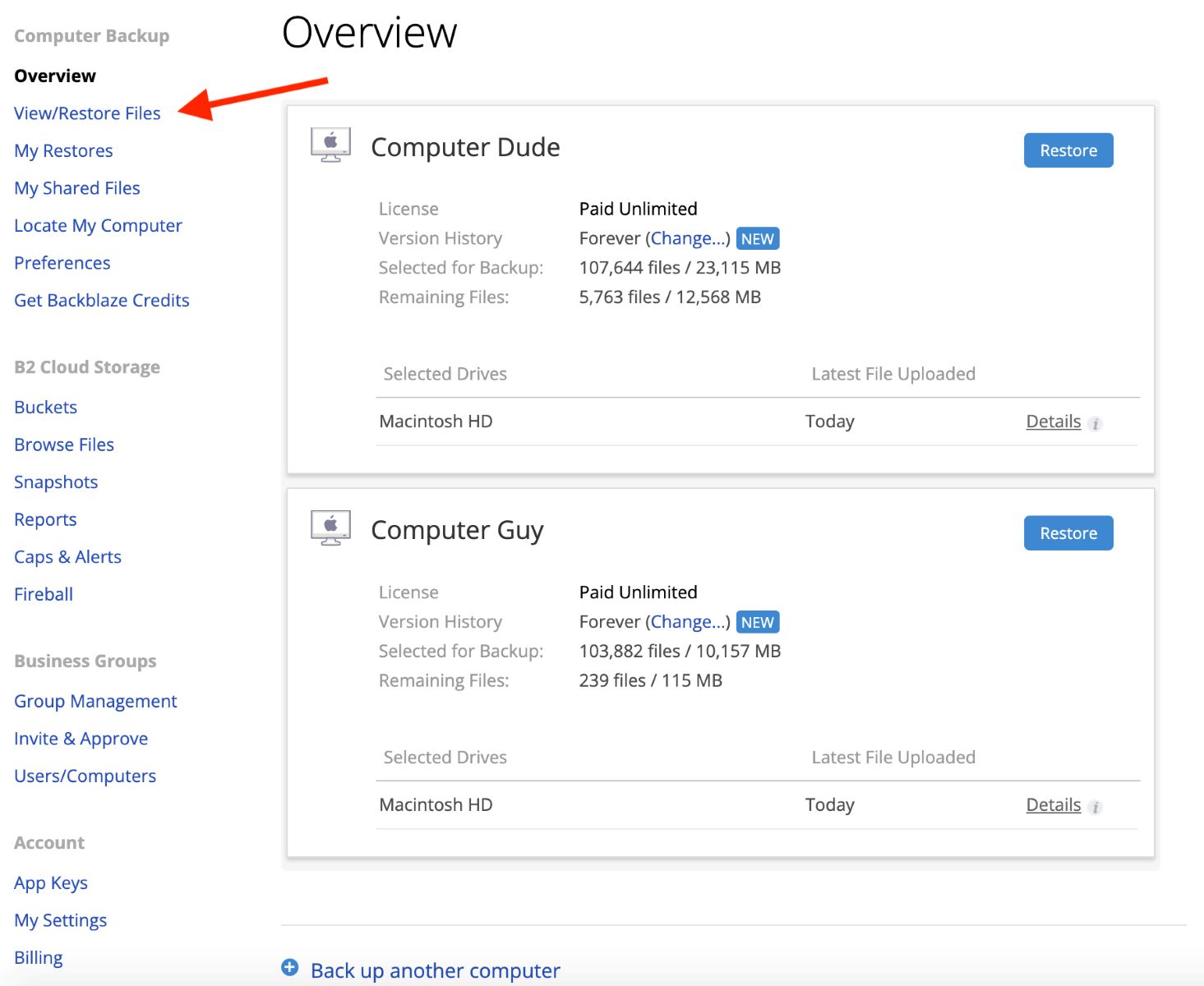1204x986 pixels.
Task: Click the Restore button for Computer Guy
Action: (x=1068, y=532)
